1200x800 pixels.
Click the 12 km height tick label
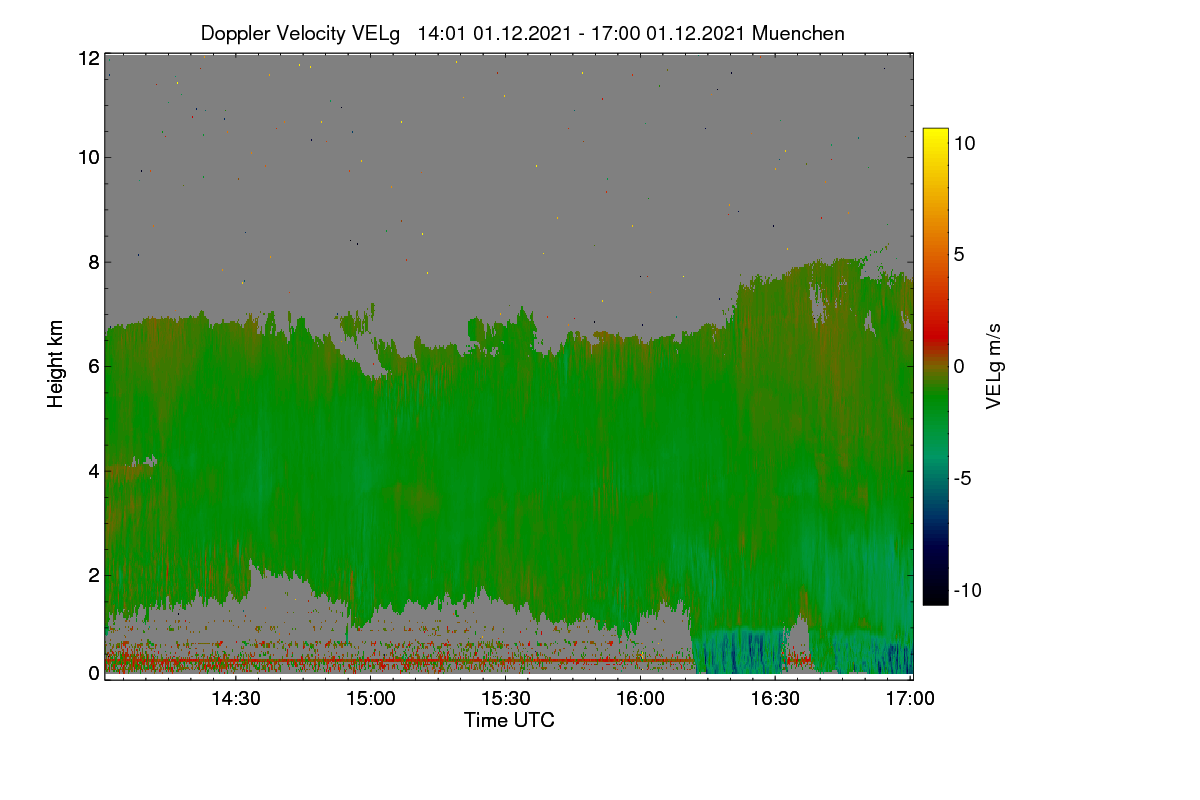(x=89, y=58)
